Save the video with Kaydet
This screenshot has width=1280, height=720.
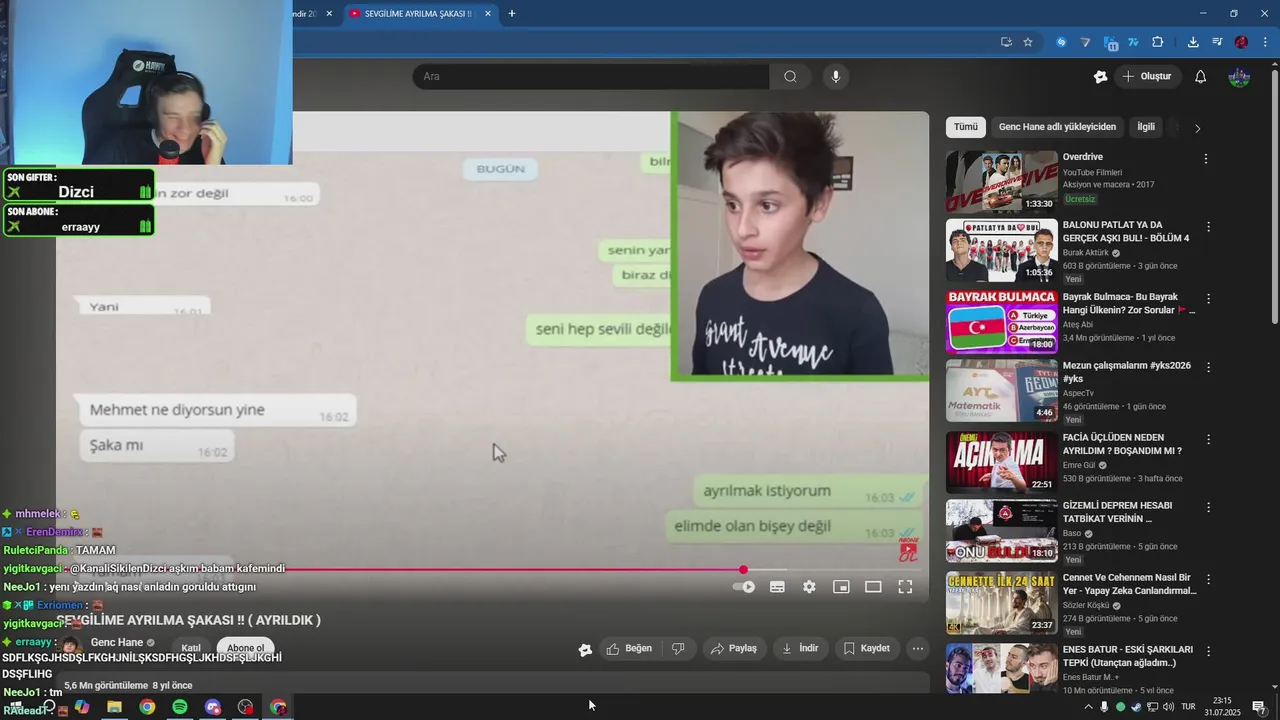coord(866,648)
